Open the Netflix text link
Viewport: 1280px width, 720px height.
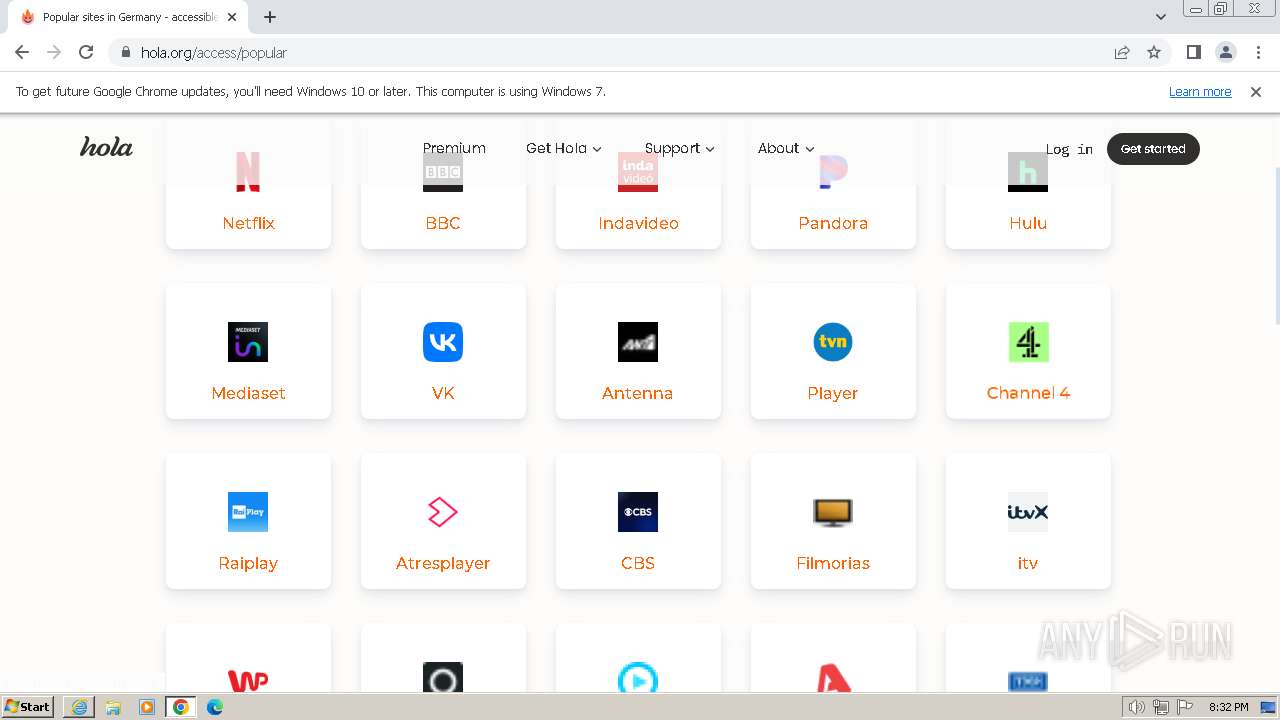pos(248,223)
